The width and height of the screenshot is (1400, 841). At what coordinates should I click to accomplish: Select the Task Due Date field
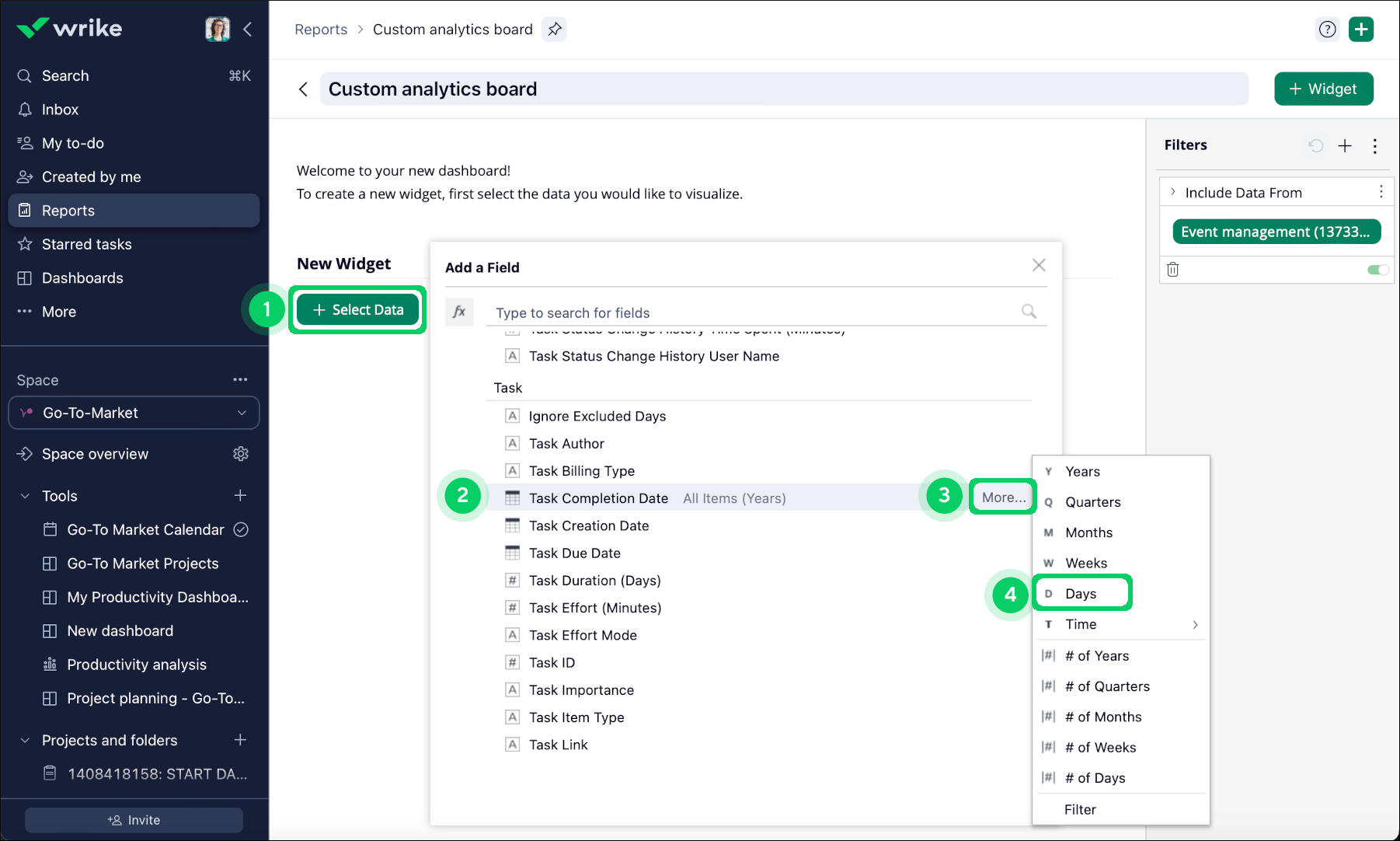pos(574,553)
